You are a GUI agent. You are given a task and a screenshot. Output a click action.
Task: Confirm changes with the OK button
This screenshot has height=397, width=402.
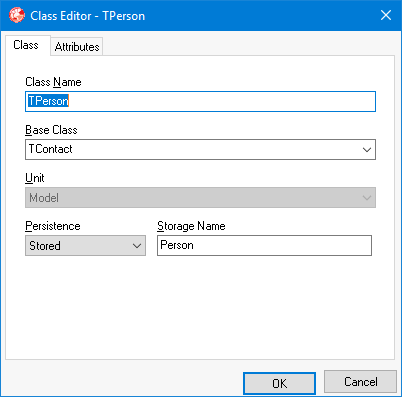279,383
